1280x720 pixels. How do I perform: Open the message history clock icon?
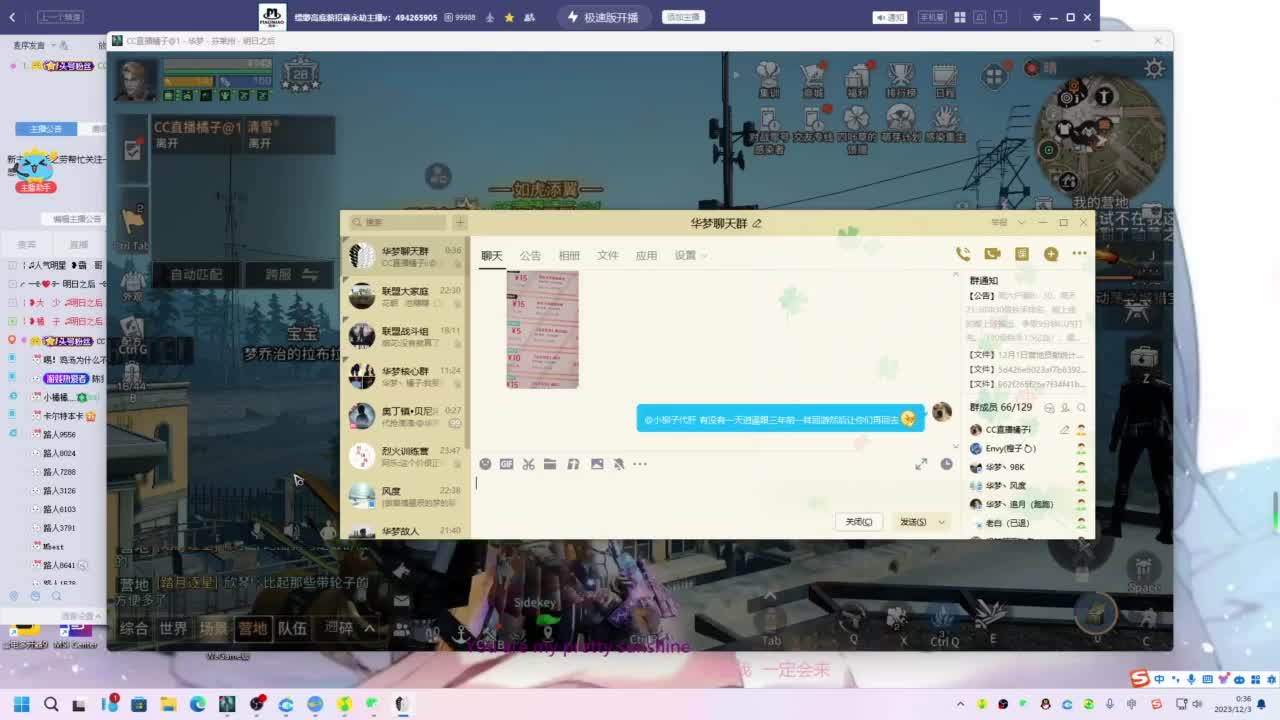[x=946, y=464]
